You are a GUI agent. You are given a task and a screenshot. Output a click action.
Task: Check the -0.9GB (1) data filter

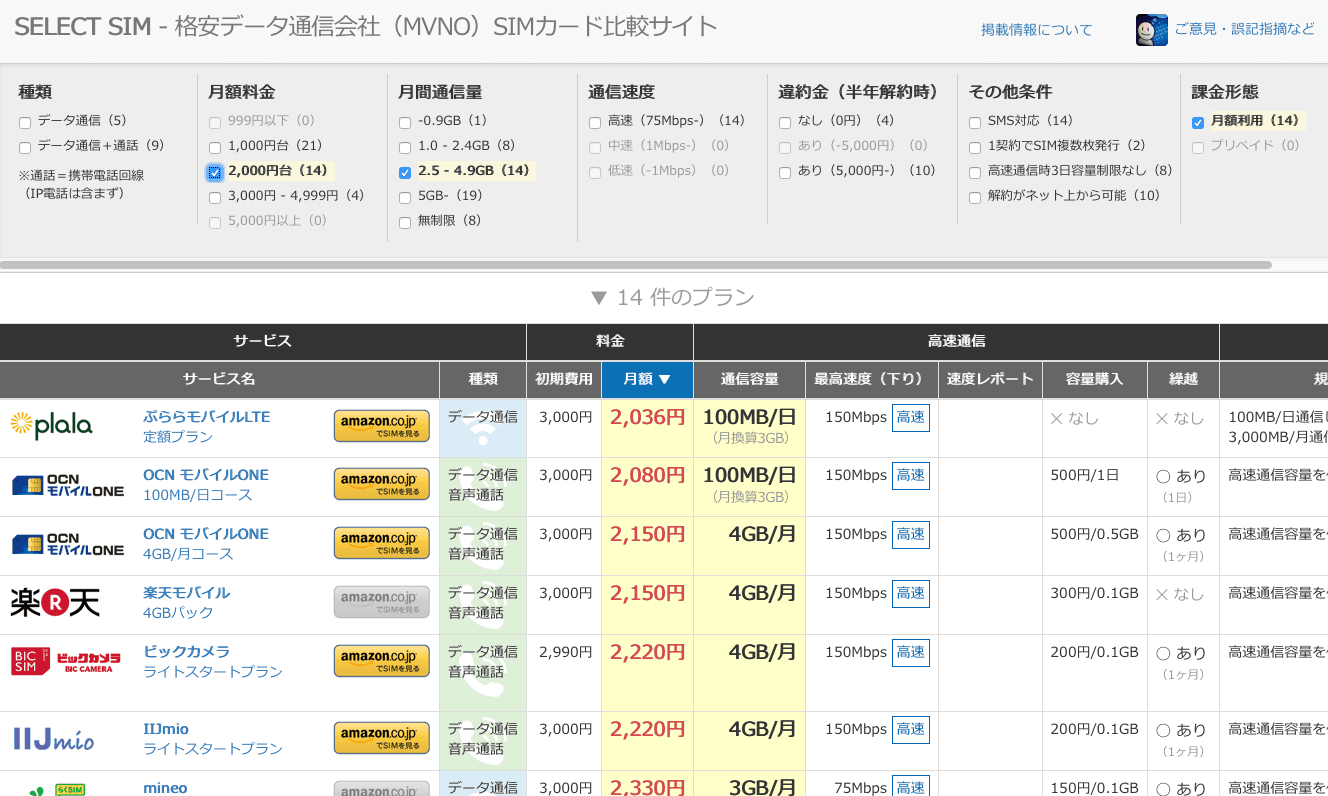405,122
